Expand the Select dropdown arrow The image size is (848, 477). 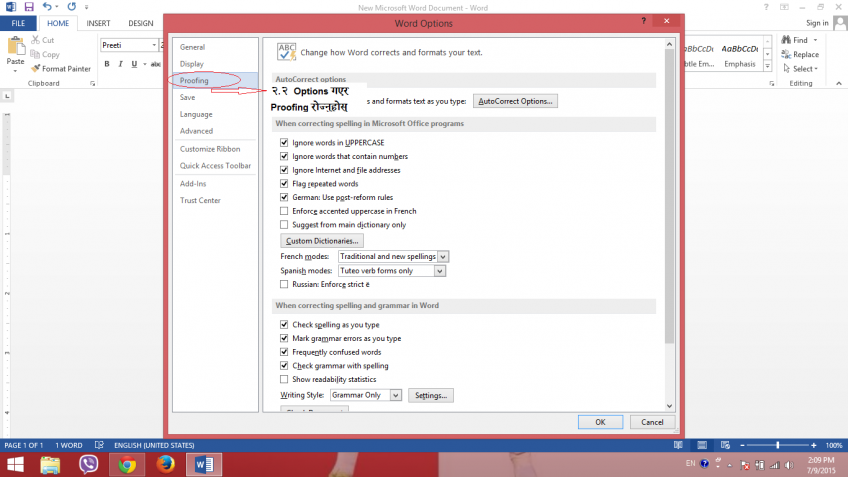(x=816, y=69)
